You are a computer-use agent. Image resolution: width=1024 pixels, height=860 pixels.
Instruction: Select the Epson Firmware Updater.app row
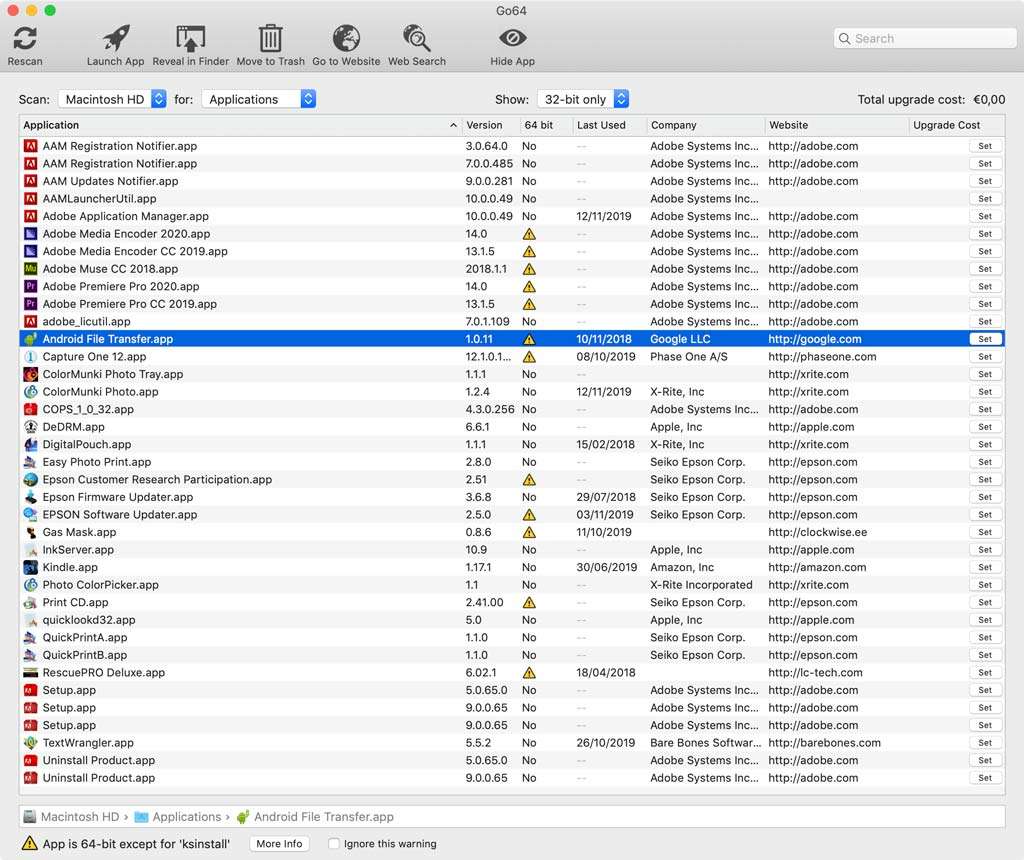coord(512,497)
